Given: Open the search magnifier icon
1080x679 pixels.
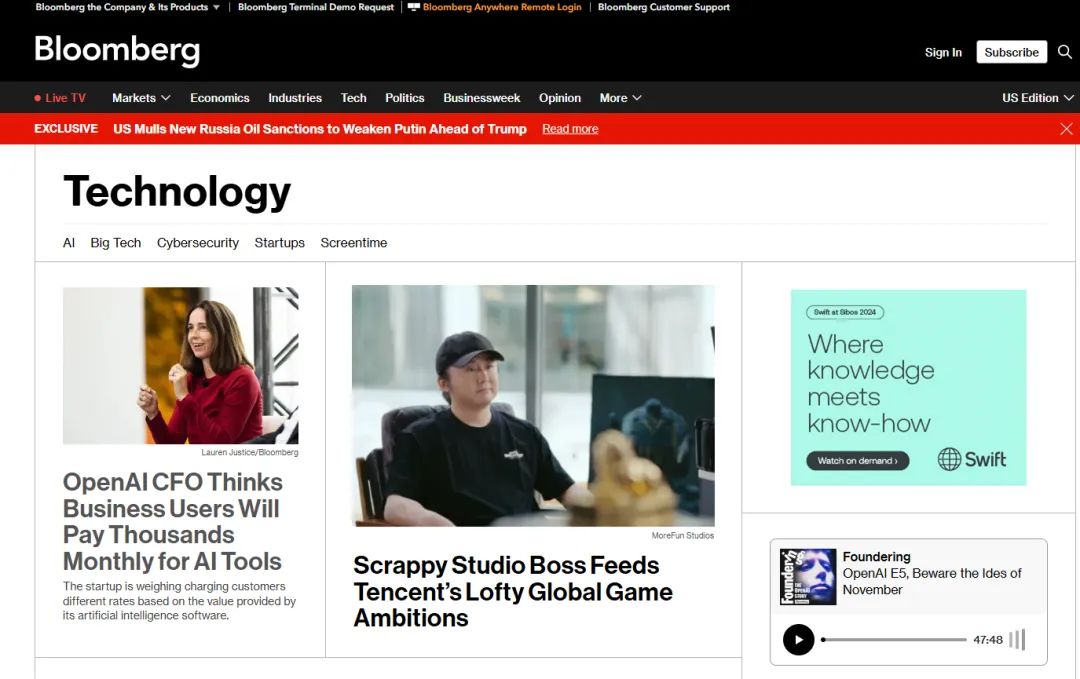Looking at the screenshot, I should click(x=1065, y=52).
